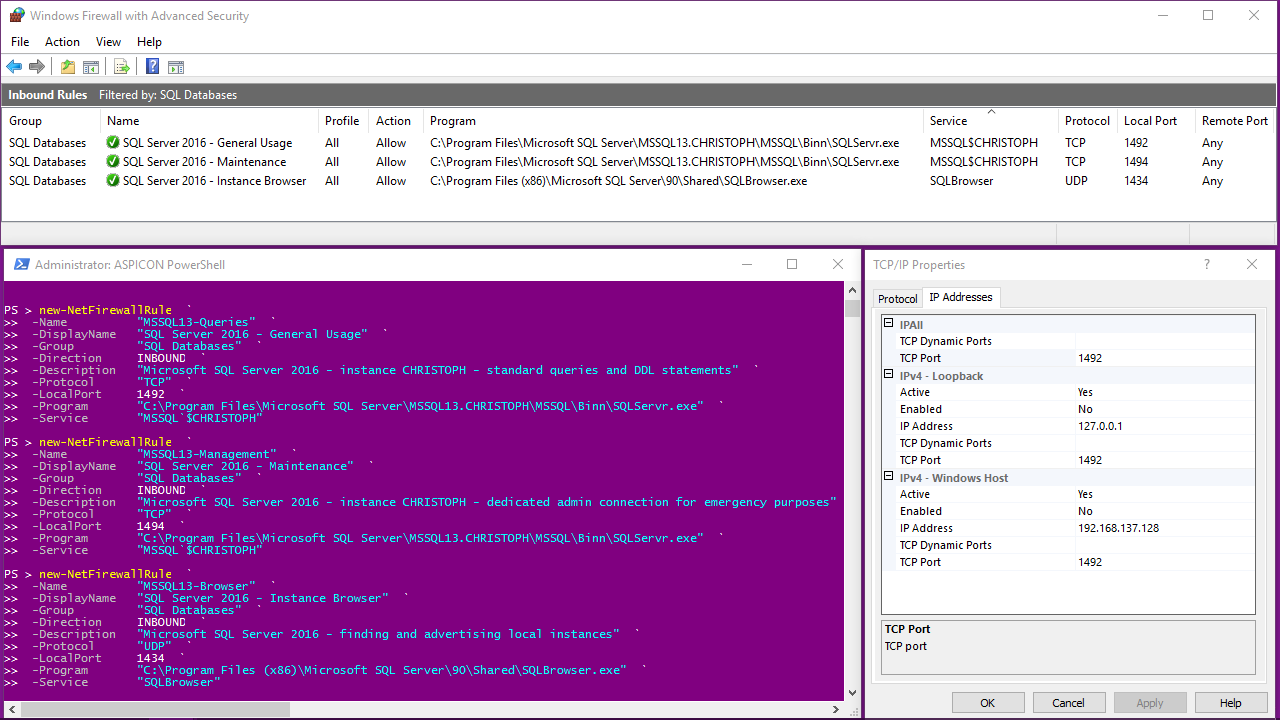Sort rules by the Profile column header
The image size is (1280, 720).
pos(344,121)
